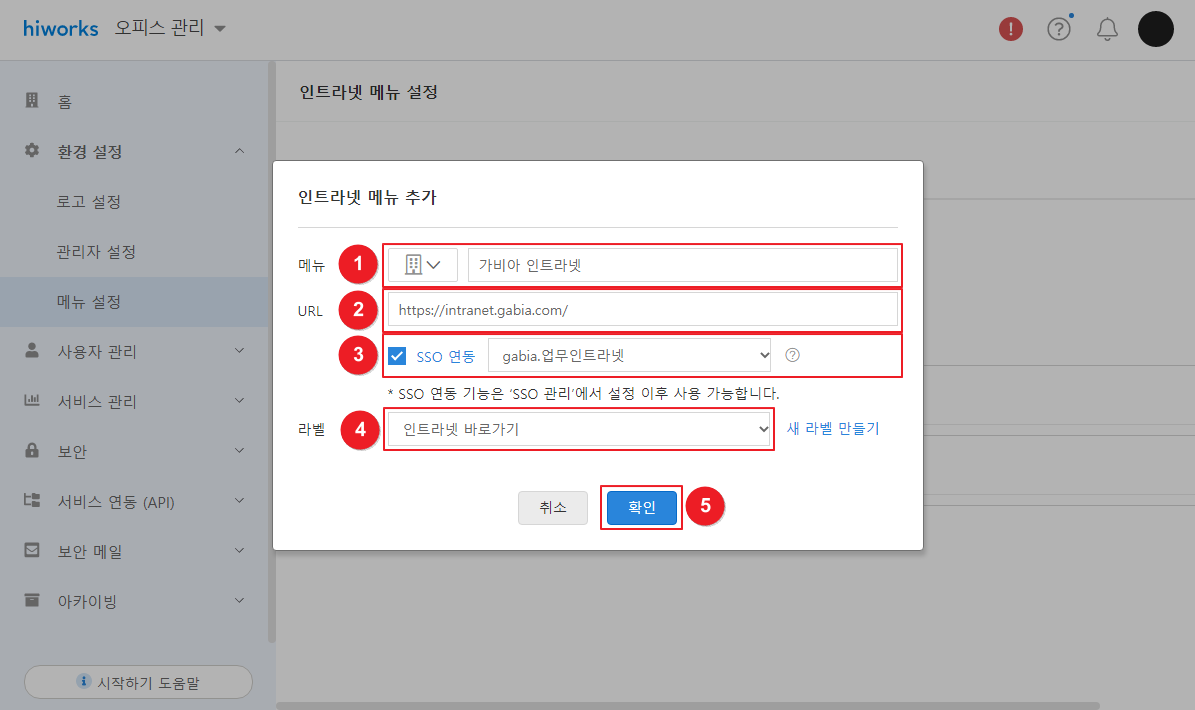
Task: Click the 사용자 관리 person icon
Action: (32, 350)
